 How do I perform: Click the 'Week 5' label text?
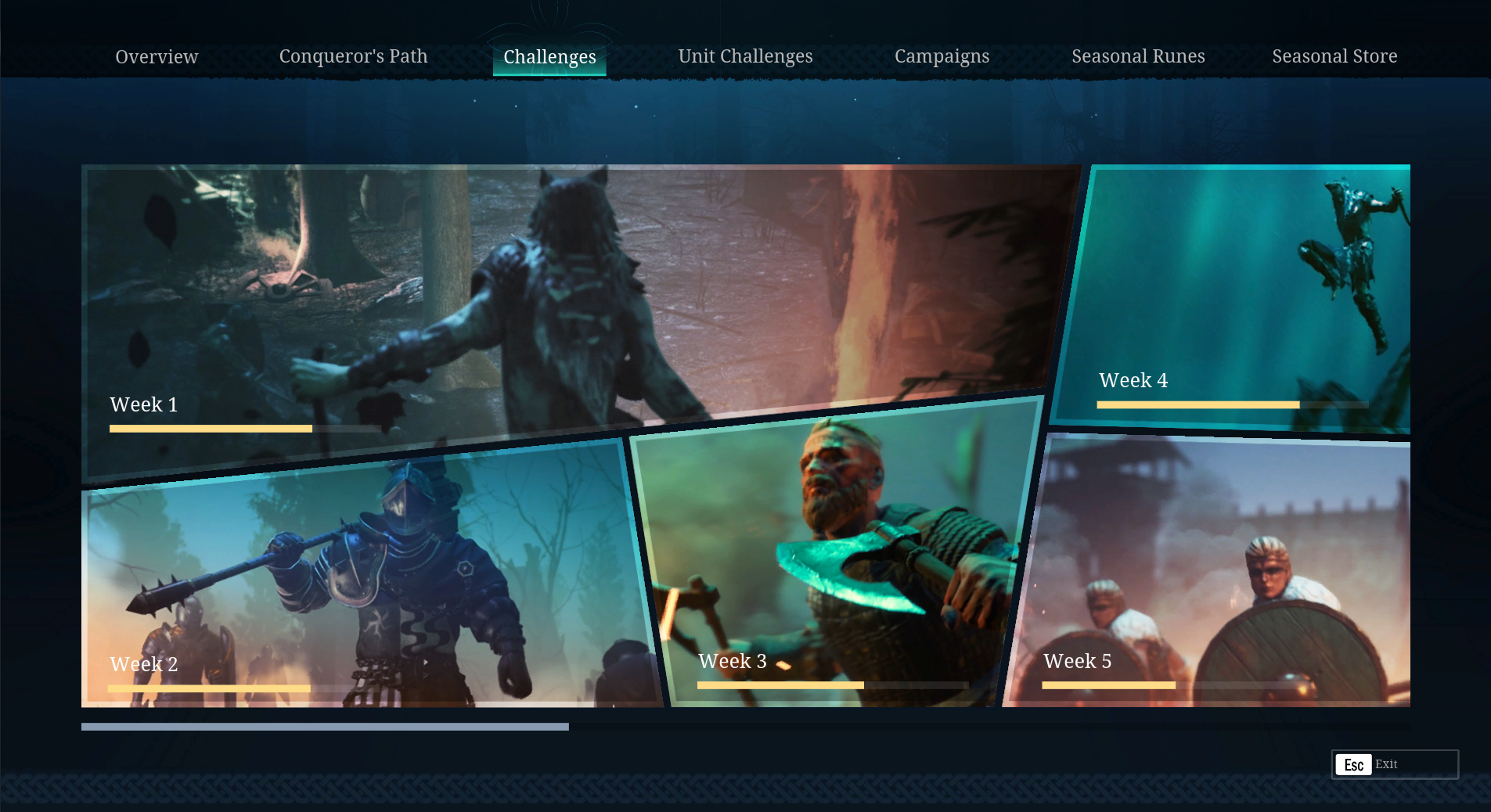(1078, 661)
